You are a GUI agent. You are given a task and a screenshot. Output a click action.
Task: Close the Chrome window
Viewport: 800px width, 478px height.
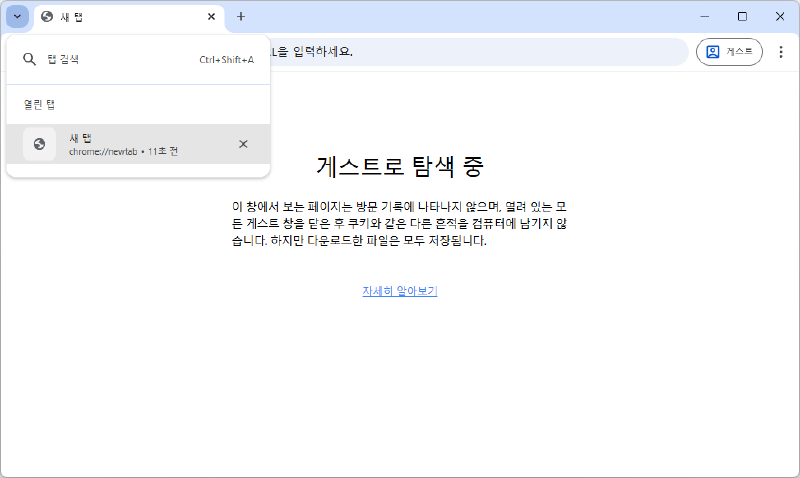pos(780,16)
